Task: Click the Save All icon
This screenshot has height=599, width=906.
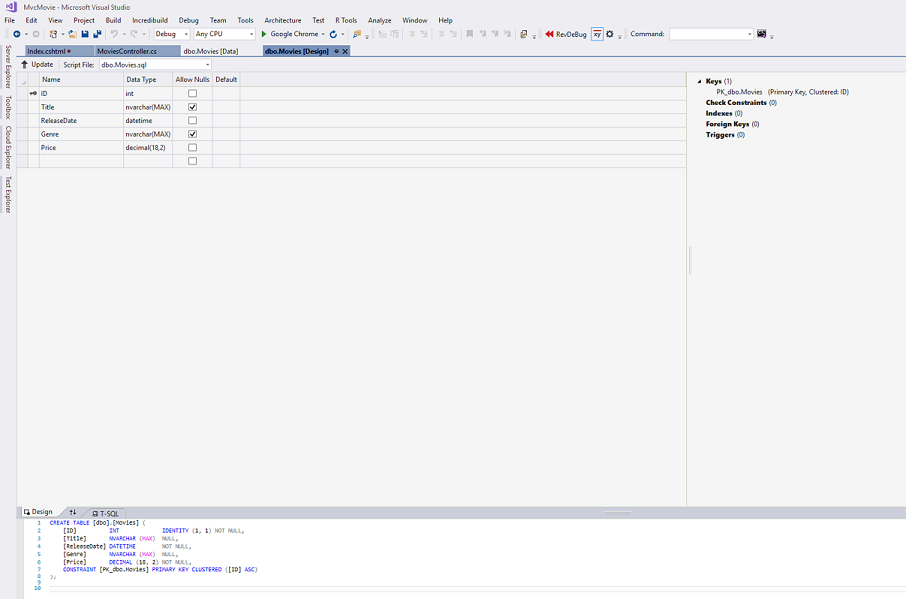Action: pos(95,33)
